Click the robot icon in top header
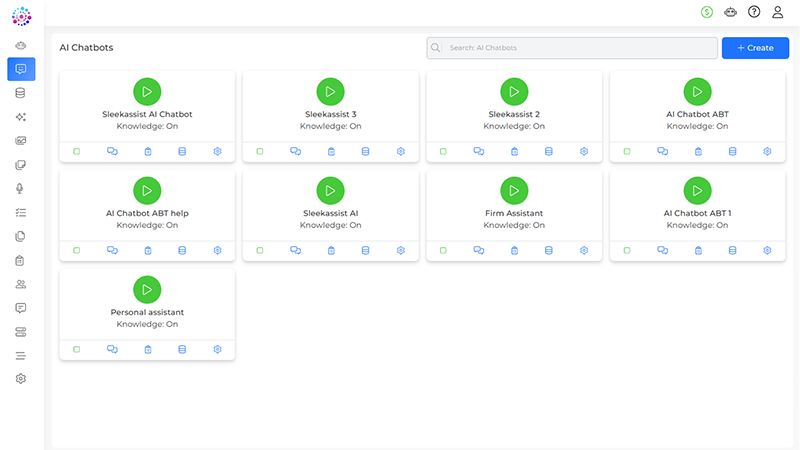The width and height of the screenshot is (800, 450). click(x=730, y=12)
